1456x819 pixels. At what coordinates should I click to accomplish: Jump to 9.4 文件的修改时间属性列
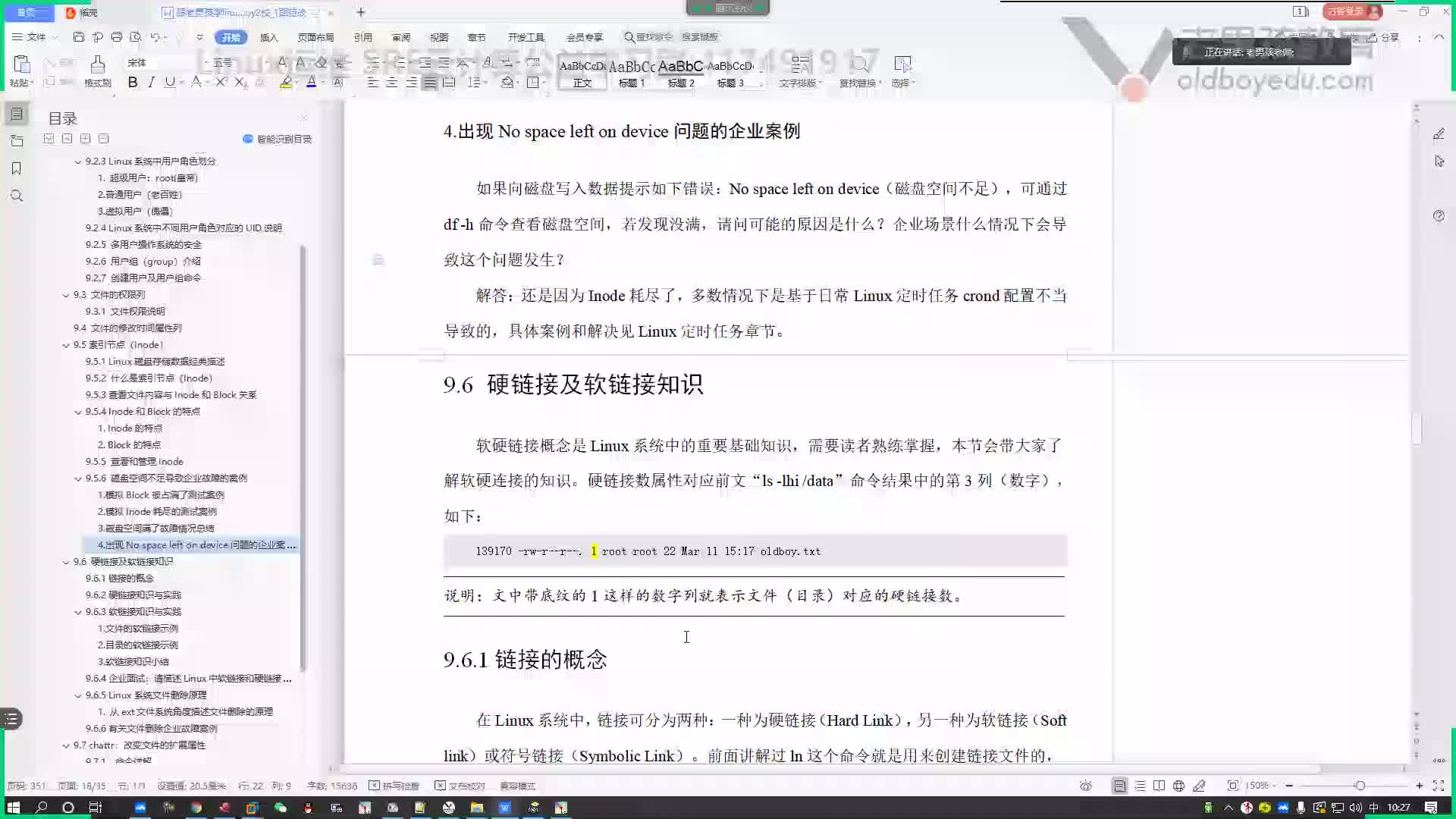pos(127,328)
